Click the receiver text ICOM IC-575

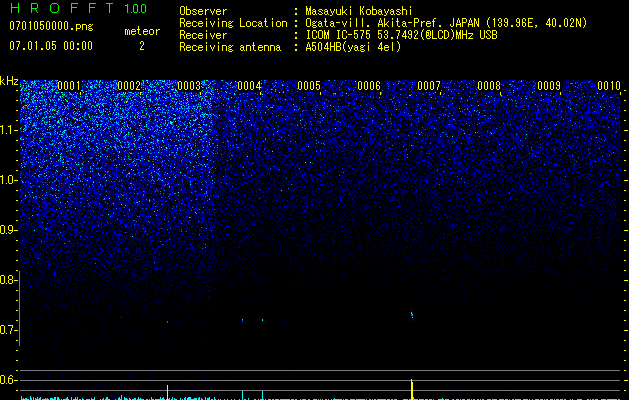[339, 35]
